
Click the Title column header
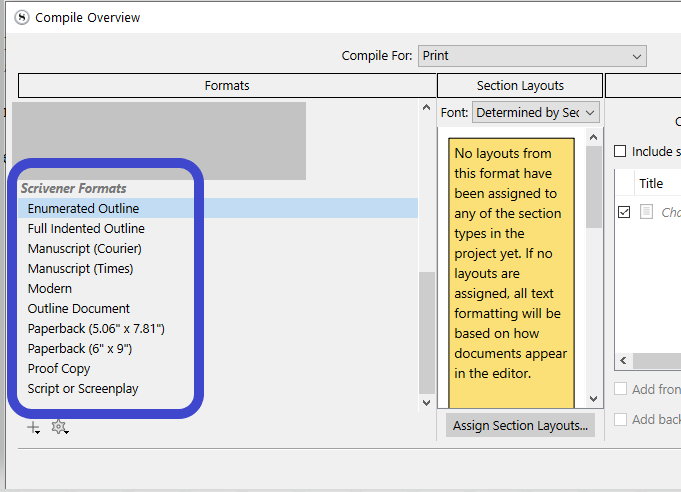651,183
